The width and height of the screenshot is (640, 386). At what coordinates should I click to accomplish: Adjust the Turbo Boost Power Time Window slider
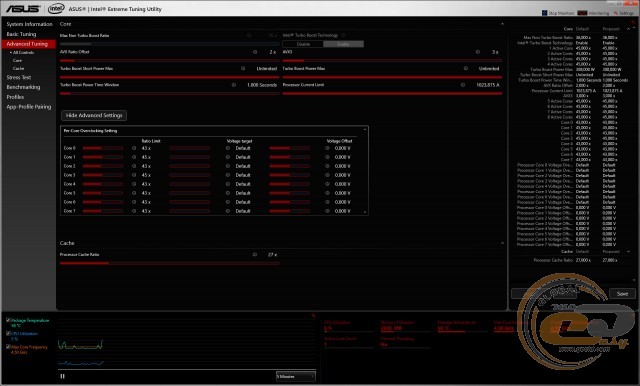point(169,93)
